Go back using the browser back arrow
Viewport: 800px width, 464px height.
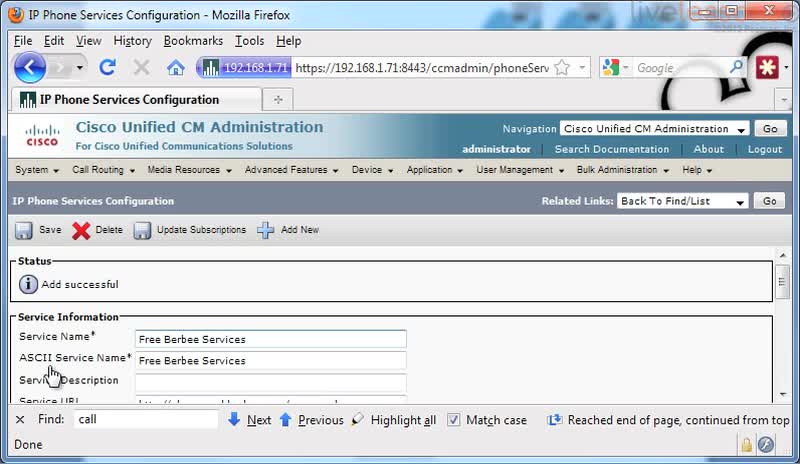(x=30, y=67)
